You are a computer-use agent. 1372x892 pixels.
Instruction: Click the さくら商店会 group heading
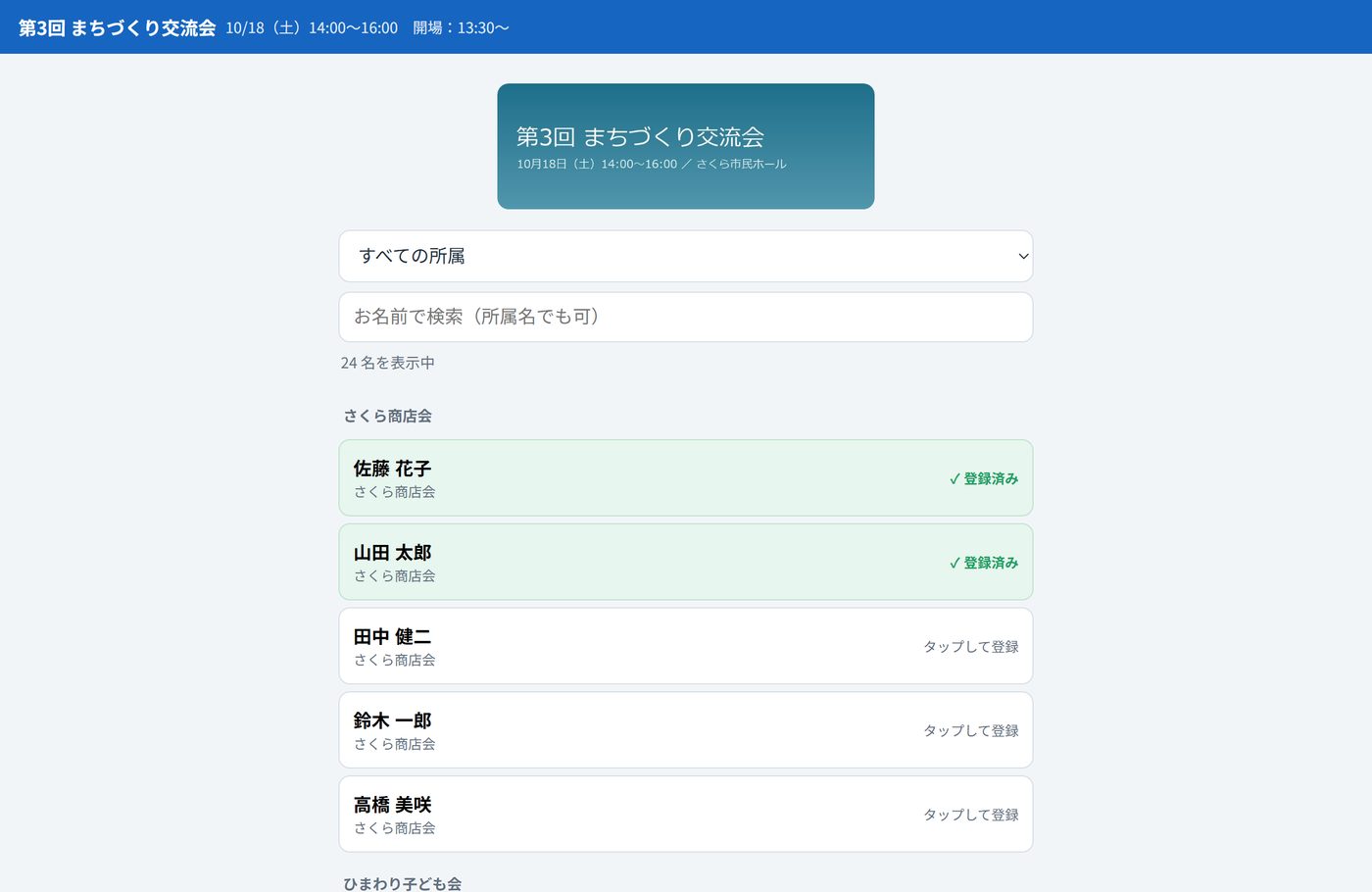388,416
